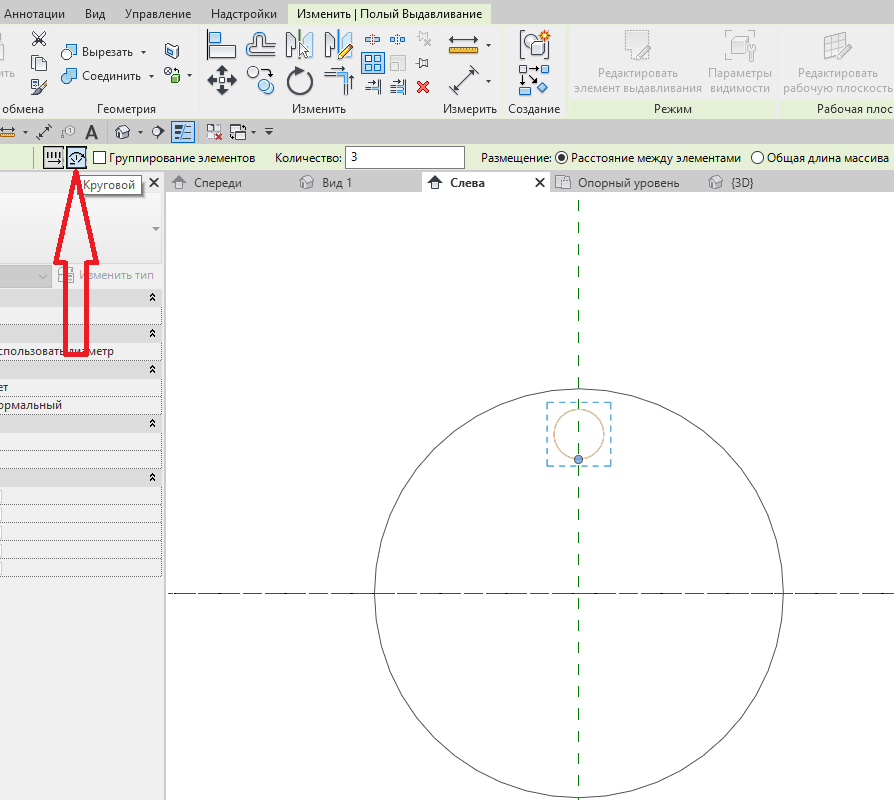Click the Изменить тип button
The image size is (894, 800).
[x=107, y=275]
